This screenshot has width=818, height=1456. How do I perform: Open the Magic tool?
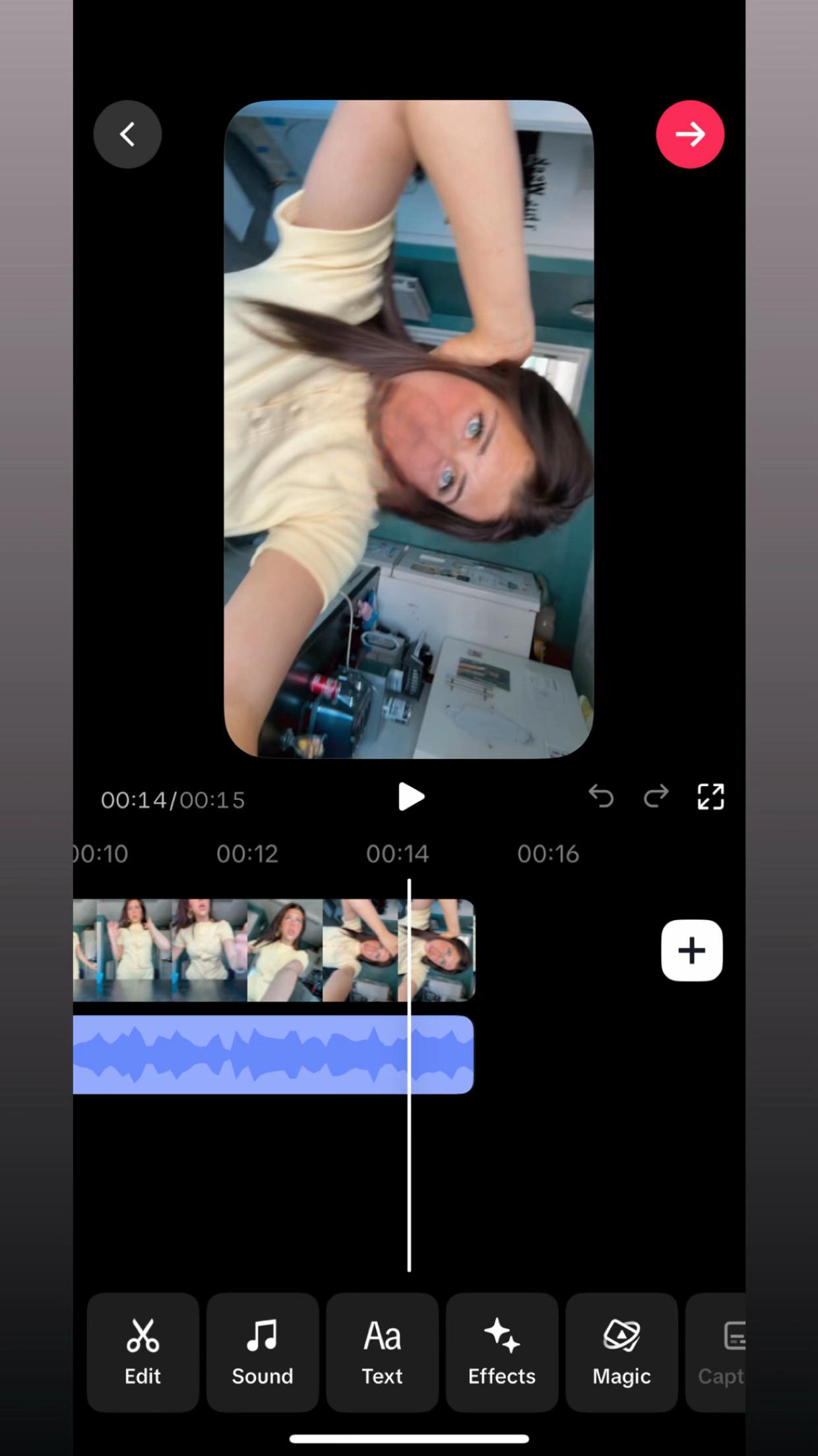(621, 1352)
